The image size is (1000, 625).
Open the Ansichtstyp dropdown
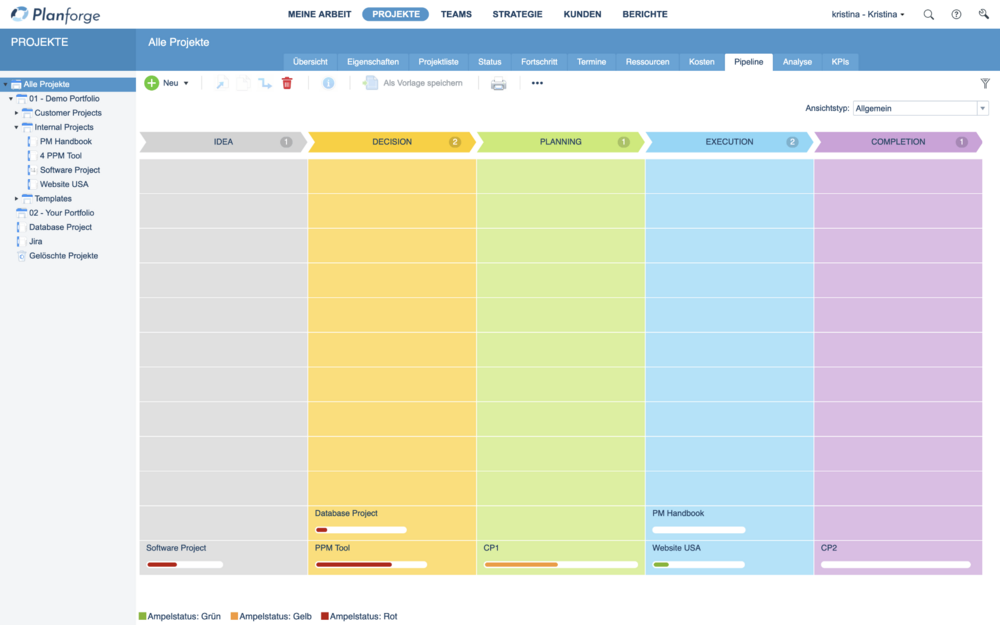(982, 108)
